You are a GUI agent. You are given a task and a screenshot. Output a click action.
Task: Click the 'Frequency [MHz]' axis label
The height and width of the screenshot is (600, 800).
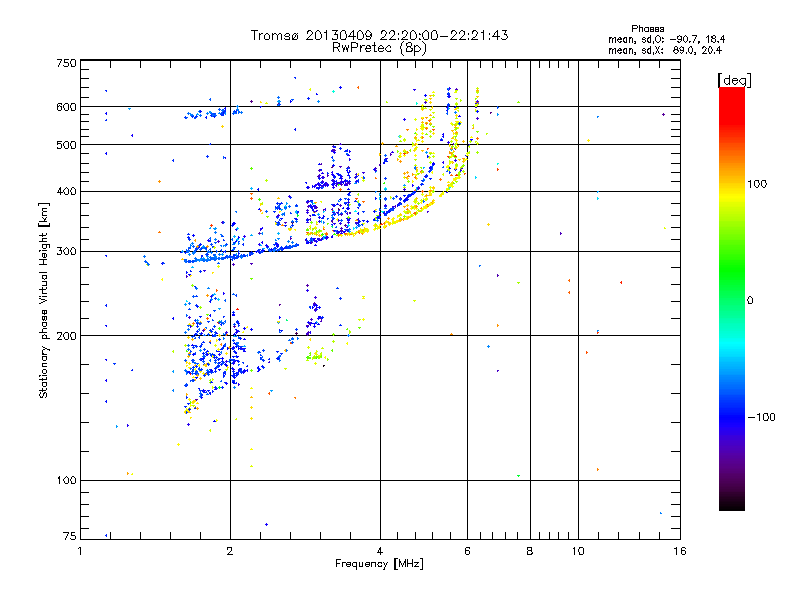click(379, 564)
